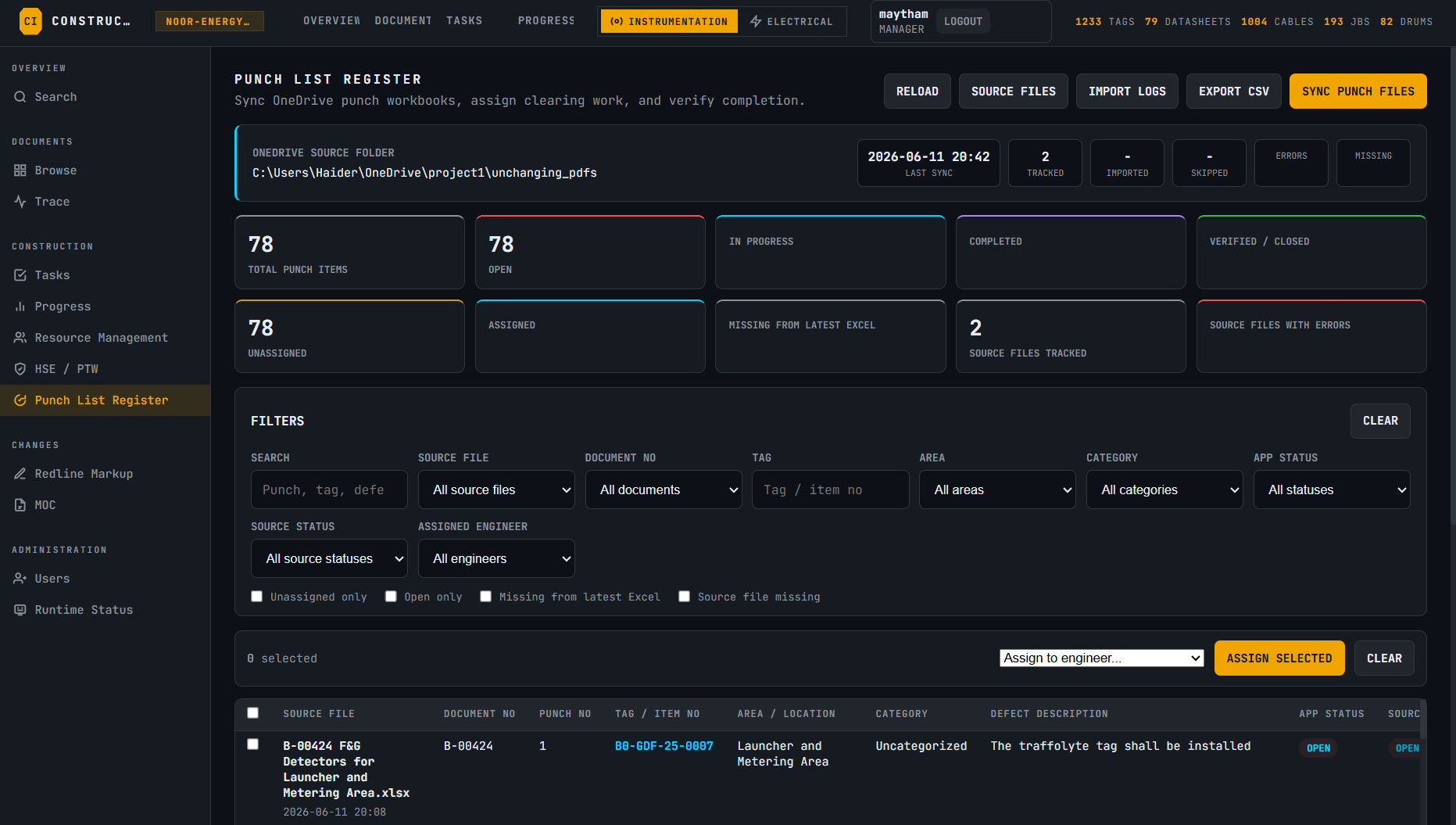
Task: Click the Resource Management people icon
Action: click(20, 338)
